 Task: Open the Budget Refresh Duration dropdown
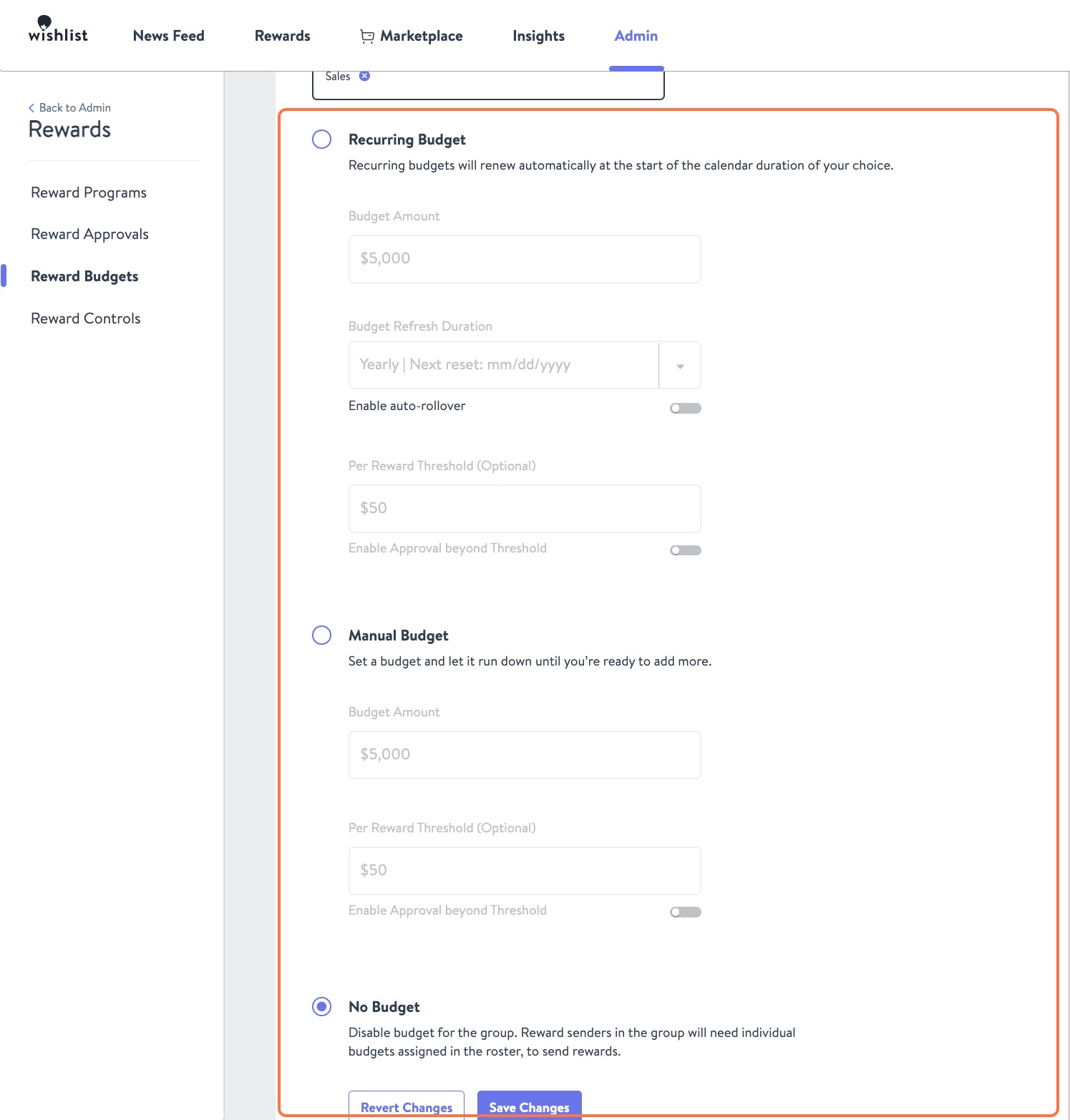pos(679,365)
